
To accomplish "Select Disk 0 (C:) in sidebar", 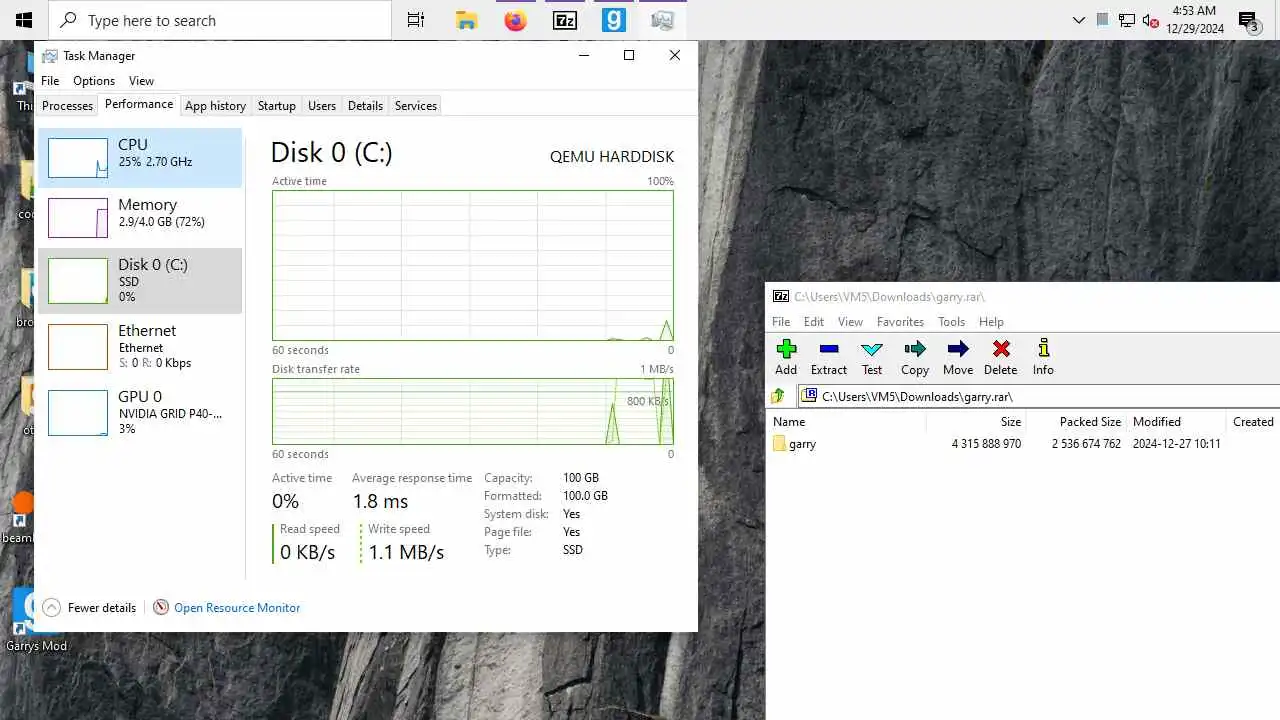I will [140, 281].
